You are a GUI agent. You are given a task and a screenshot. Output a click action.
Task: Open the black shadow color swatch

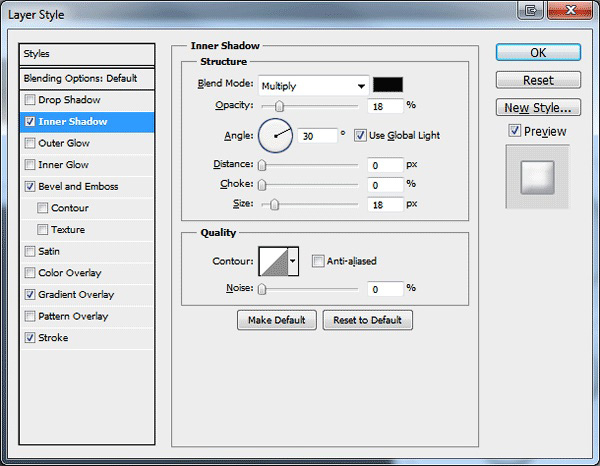tap(388, 85)
